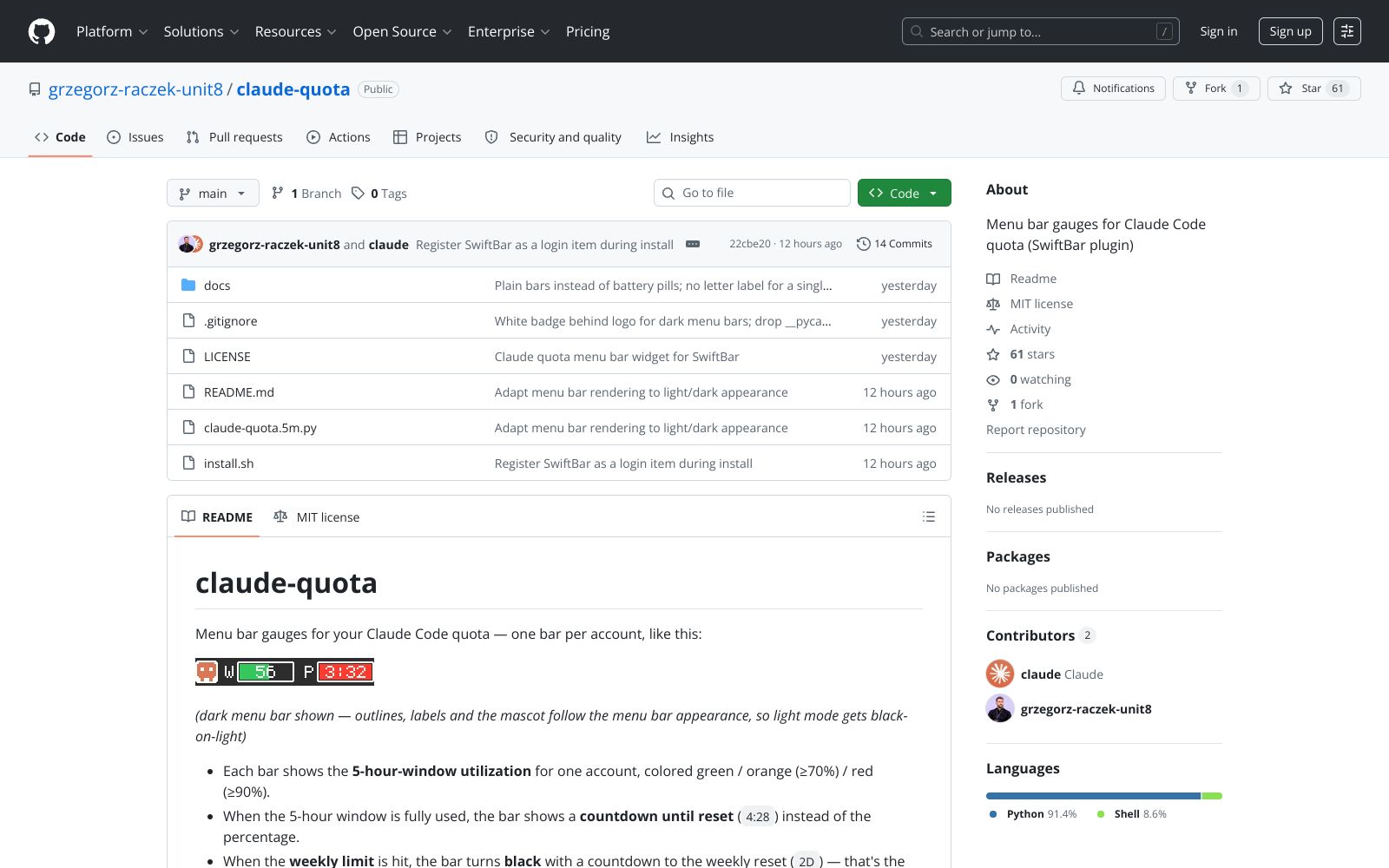Open the Security and quality tab
Viewport: 1389px width, 868px height.
point(553,137)
